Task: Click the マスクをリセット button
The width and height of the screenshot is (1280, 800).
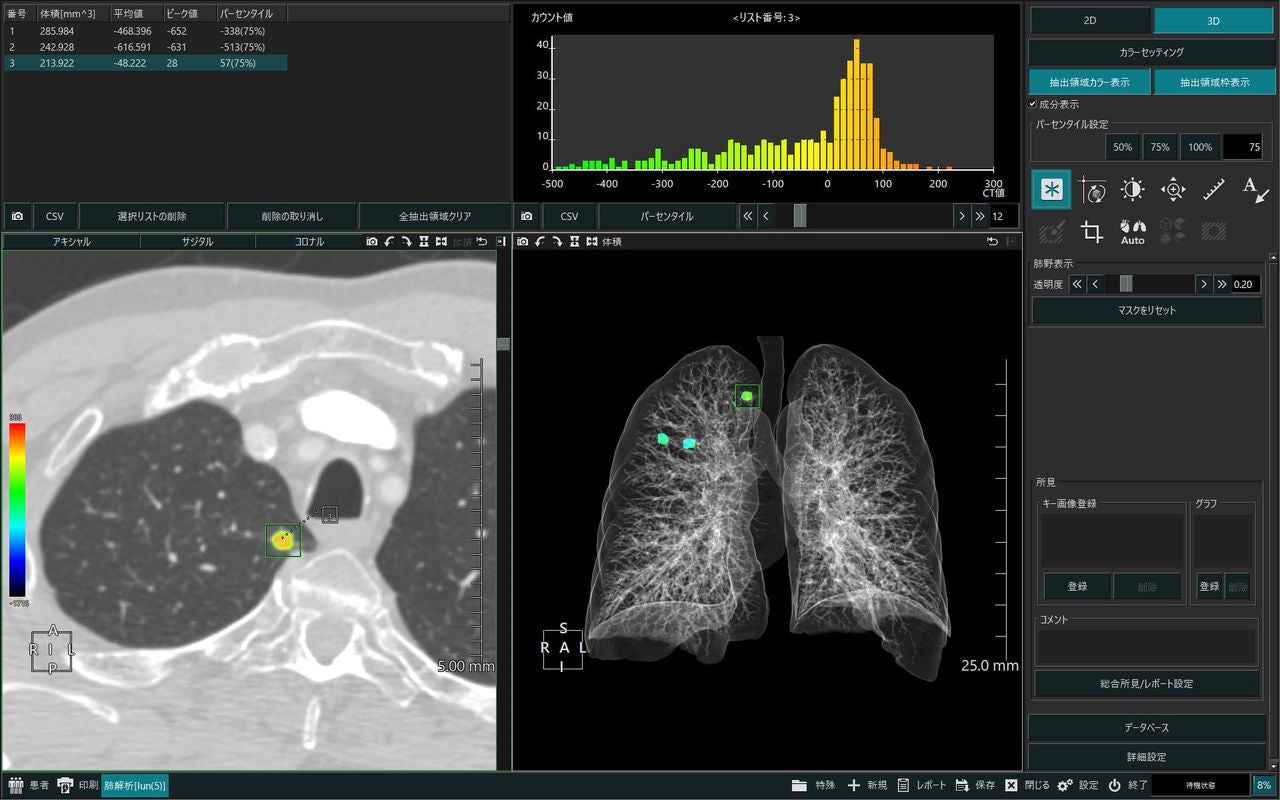Action: click(1147, 310)
